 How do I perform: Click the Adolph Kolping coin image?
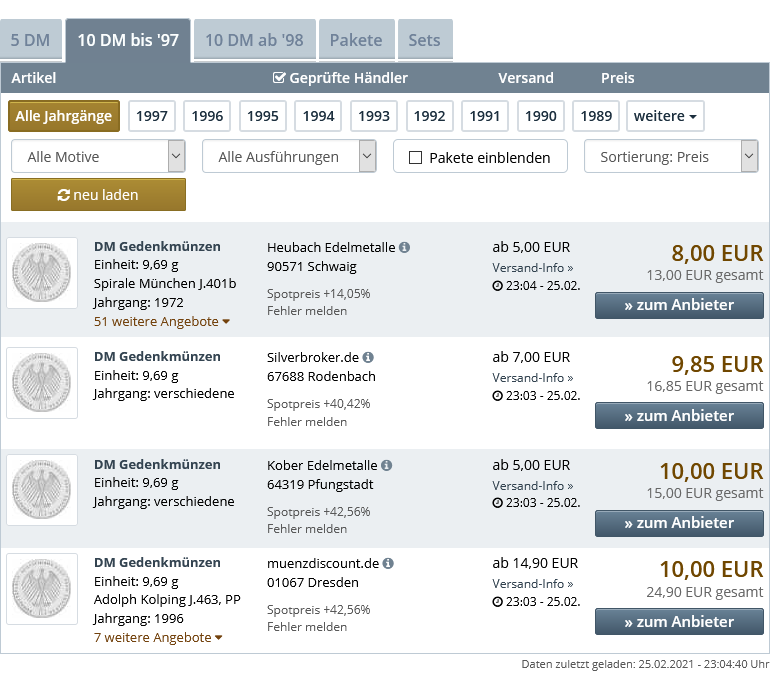click(42, 590)
